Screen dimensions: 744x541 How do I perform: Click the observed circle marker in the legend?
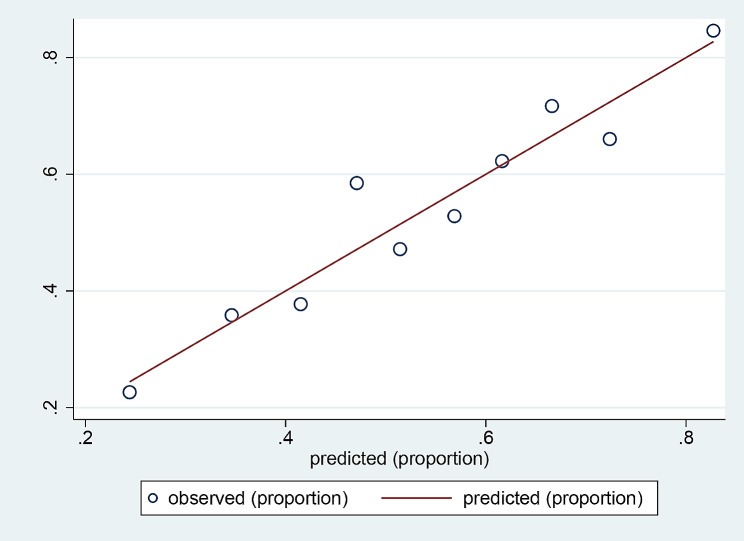(153, 498)
